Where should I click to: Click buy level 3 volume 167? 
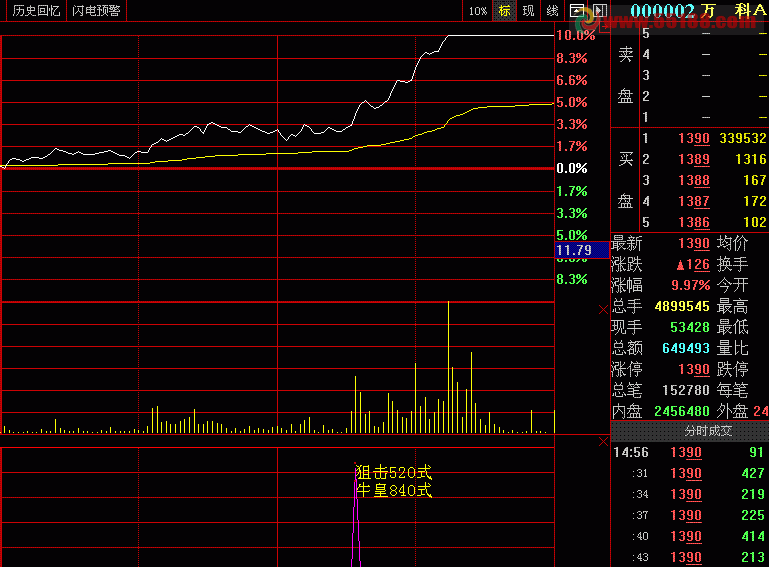(755, 180)
